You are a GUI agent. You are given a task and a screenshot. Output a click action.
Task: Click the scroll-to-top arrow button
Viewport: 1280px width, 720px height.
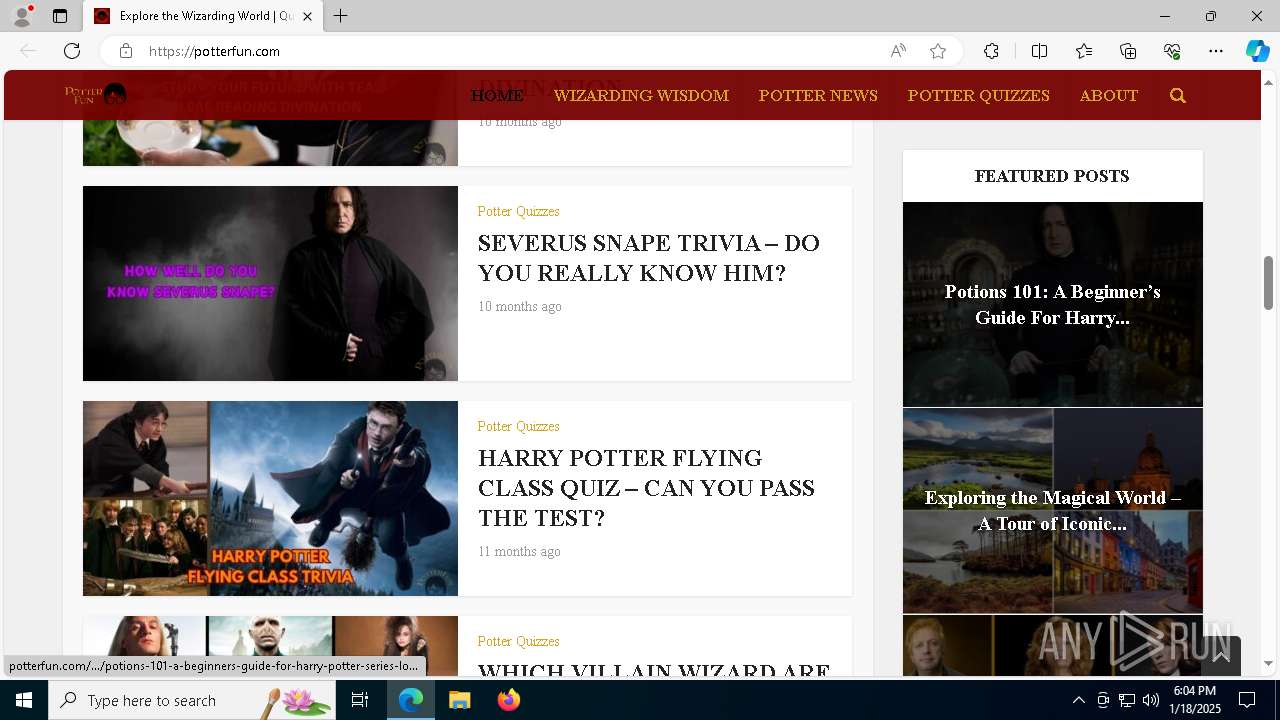tap(1221, 656)
